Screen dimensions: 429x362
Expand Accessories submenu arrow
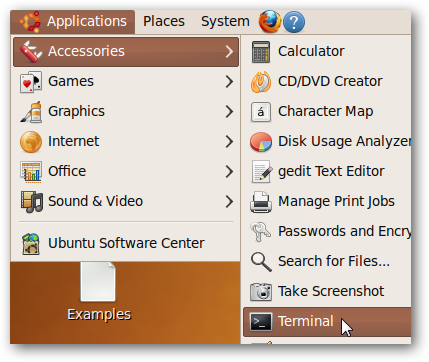tap(229, 51)
